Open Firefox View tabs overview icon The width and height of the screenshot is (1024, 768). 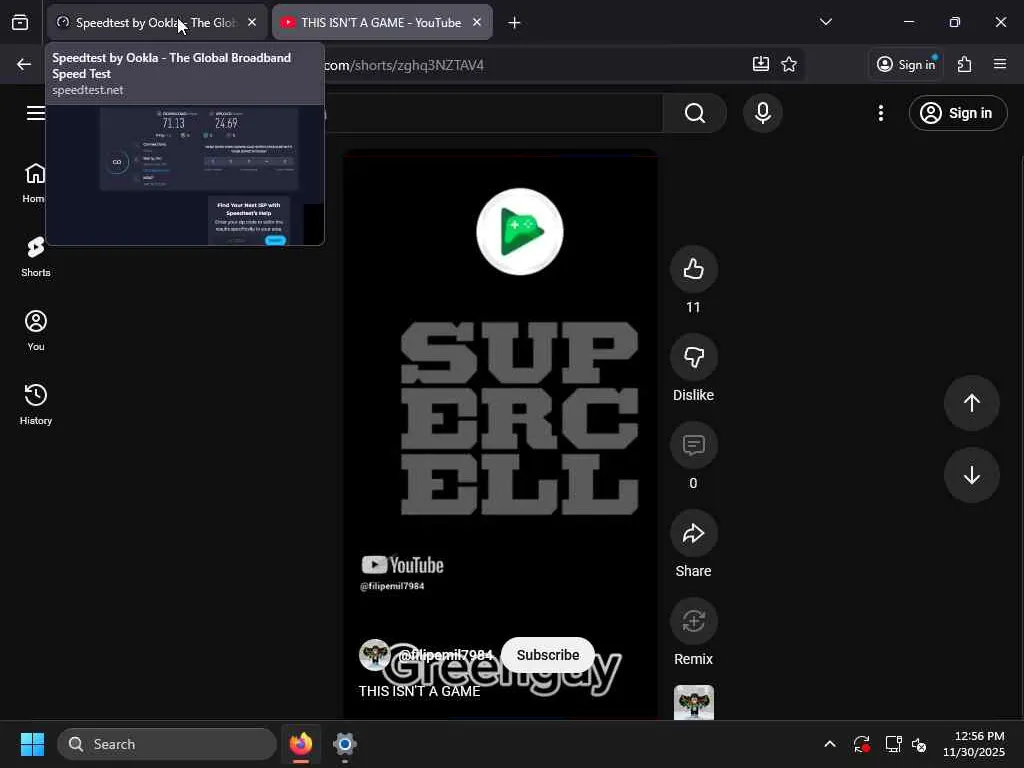(x=20, y=22)
